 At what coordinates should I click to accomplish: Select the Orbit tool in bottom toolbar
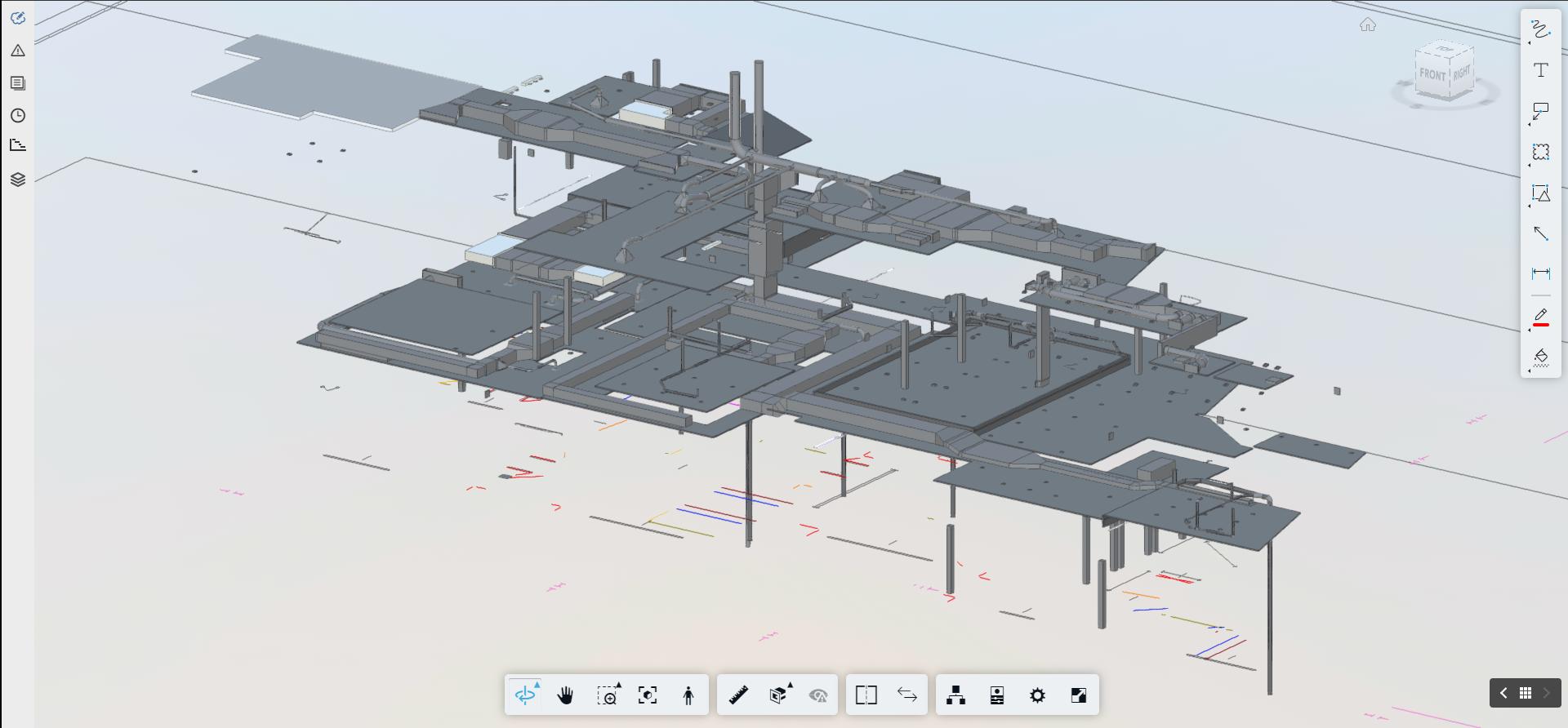(x=525, y=695)
